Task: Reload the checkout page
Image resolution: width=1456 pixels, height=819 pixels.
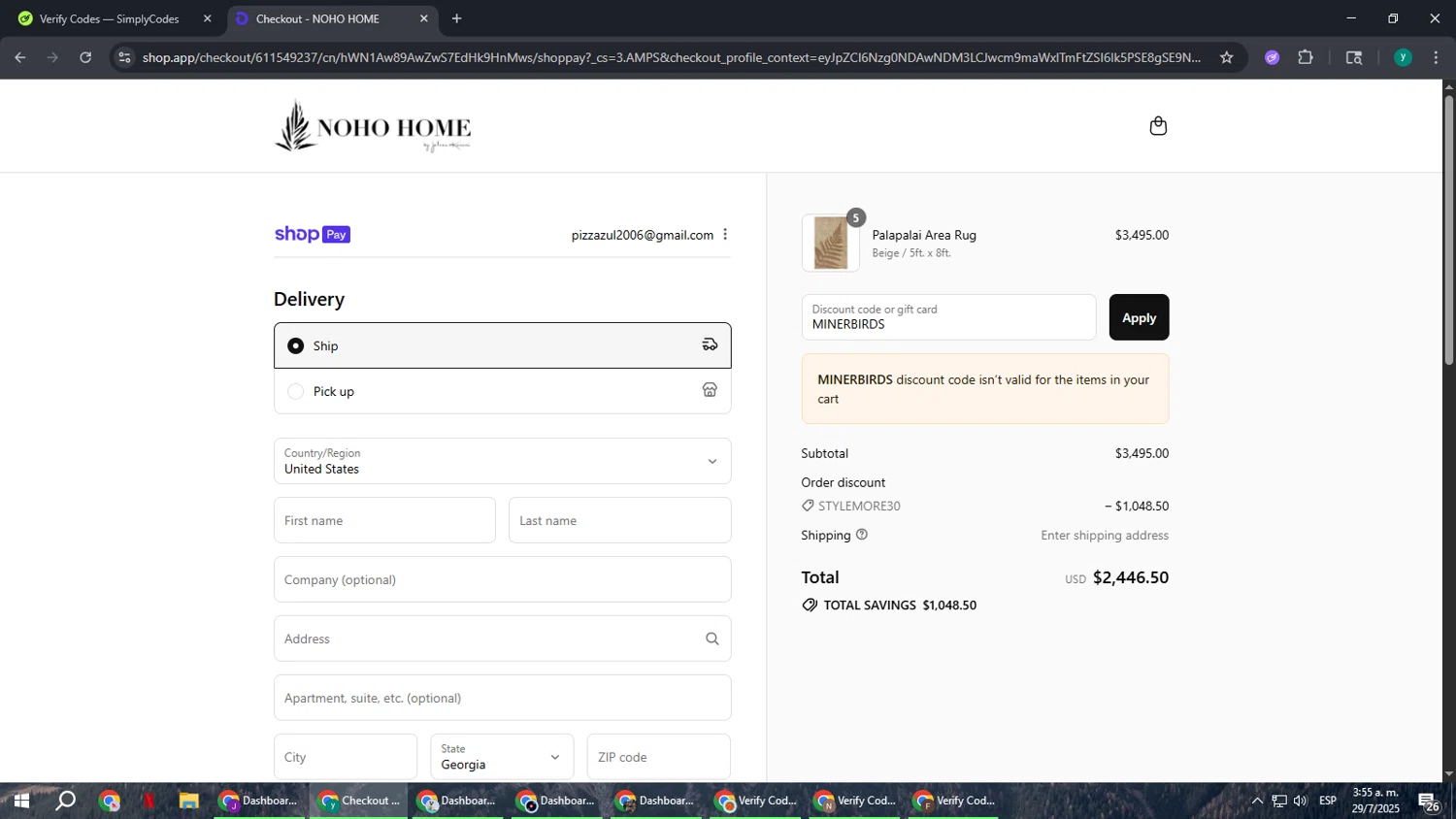Action: pyautogui.click(x=85, y=57)
